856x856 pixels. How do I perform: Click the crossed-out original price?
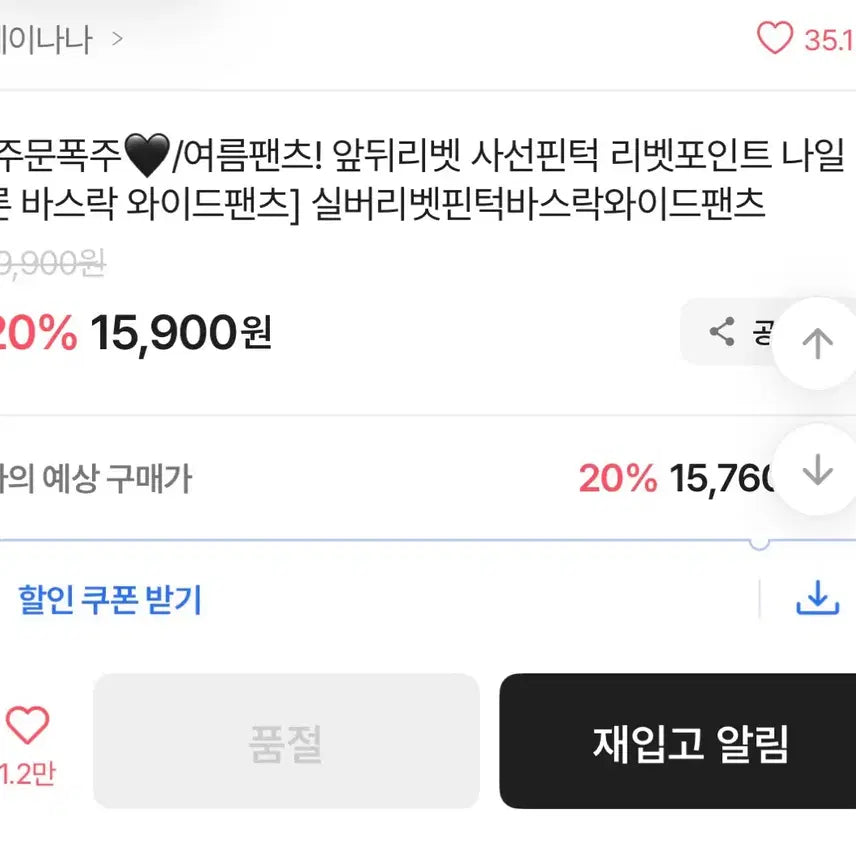[x=52, y=263]
